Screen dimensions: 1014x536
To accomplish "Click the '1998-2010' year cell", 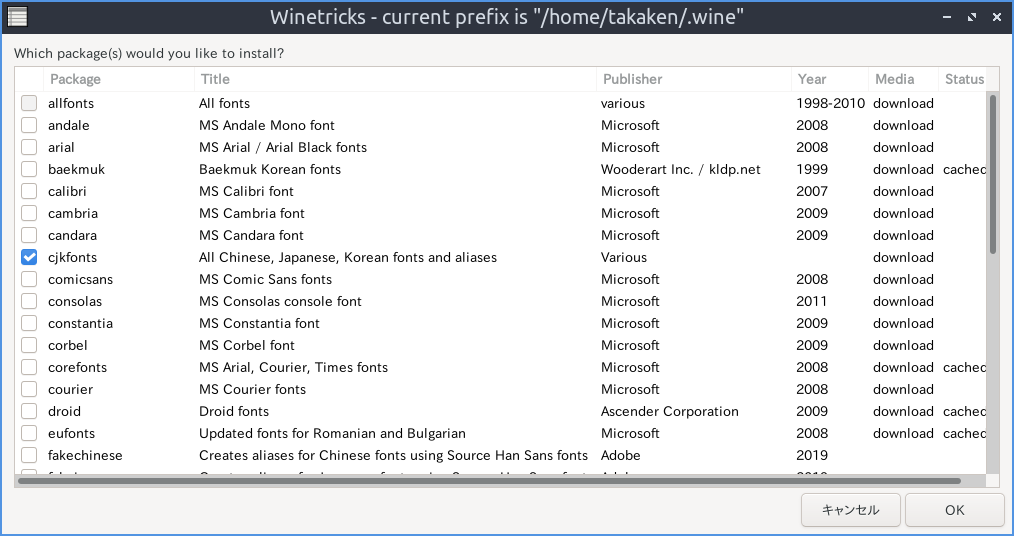I will [x=830, y=103].
